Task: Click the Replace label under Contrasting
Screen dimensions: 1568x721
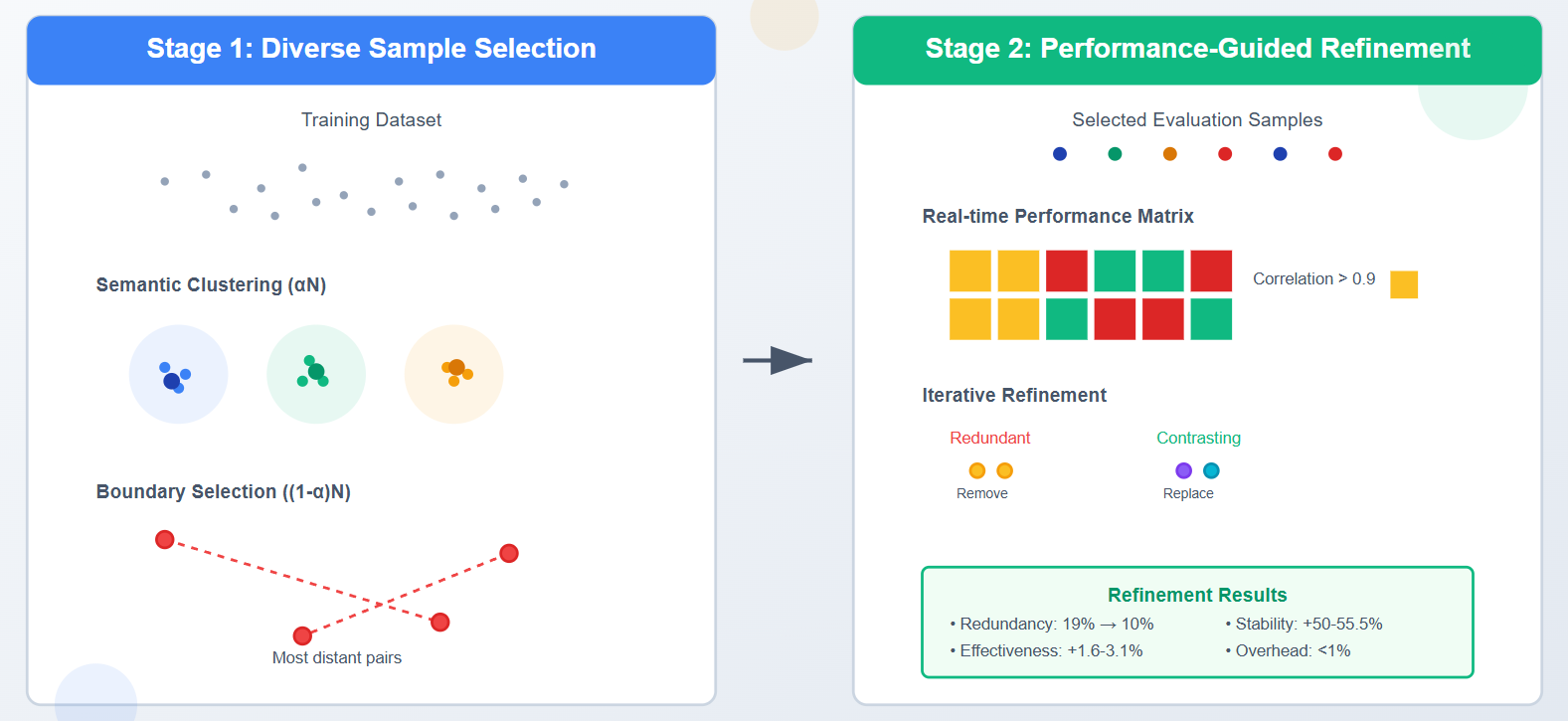Action: [1188, 493]
